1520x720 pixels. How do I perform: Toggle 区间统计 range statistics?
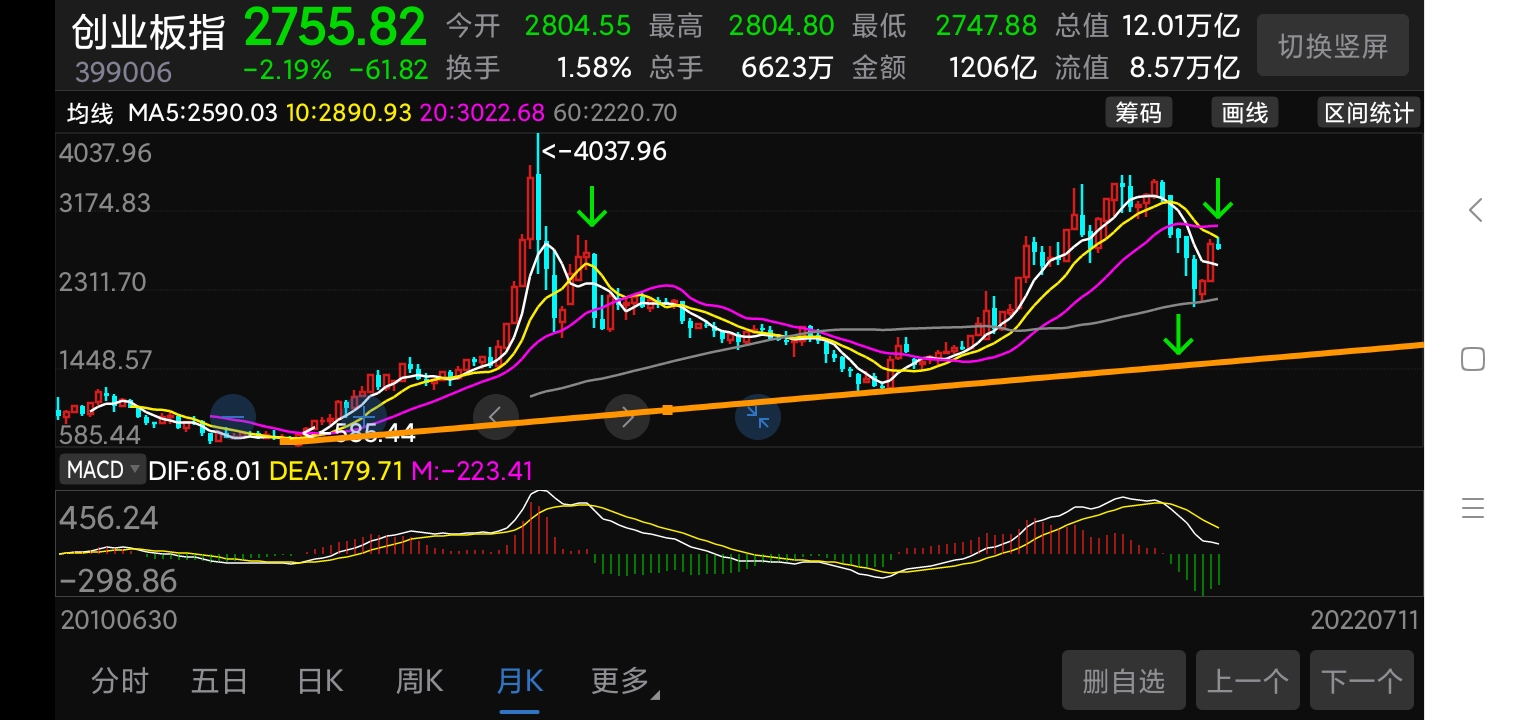[x=1368, y=113]
